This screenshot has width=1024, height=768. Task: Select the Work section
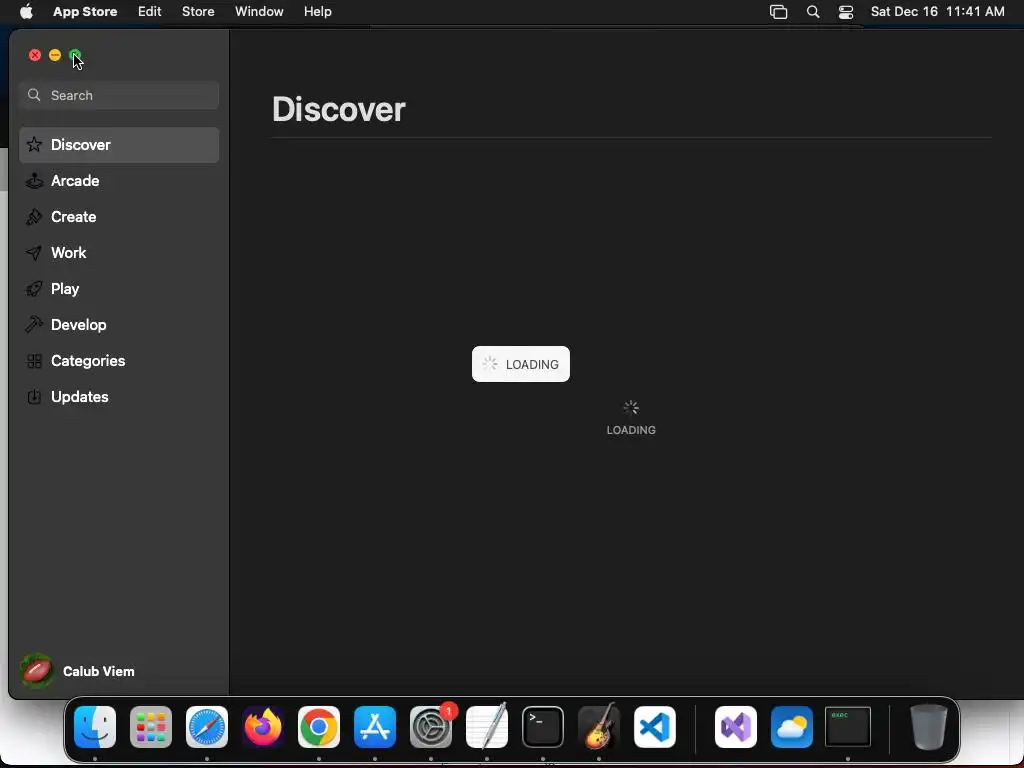(x=119, y=253)
